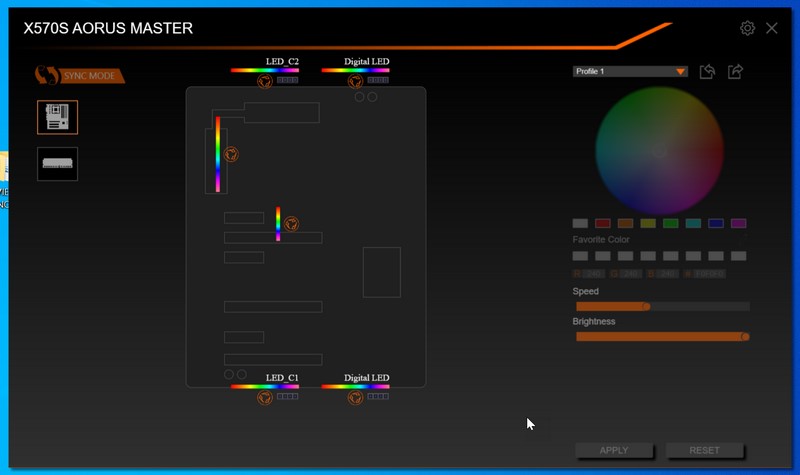Click the pin header icon under top Digital LED
This screenshot has width=800, height=475.
(378, 80)
